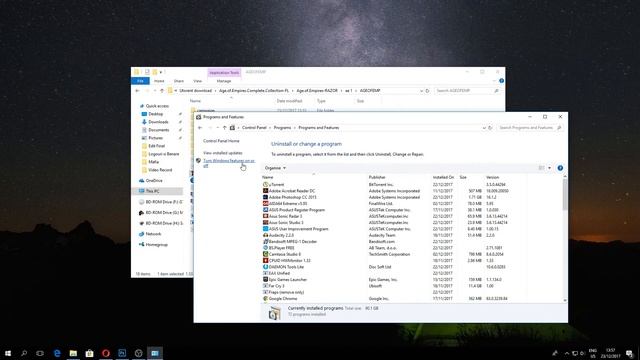The height and width of the screenshot is (360, 640).
Task: Click the File Explorer search field
Action: coord(467,91)
